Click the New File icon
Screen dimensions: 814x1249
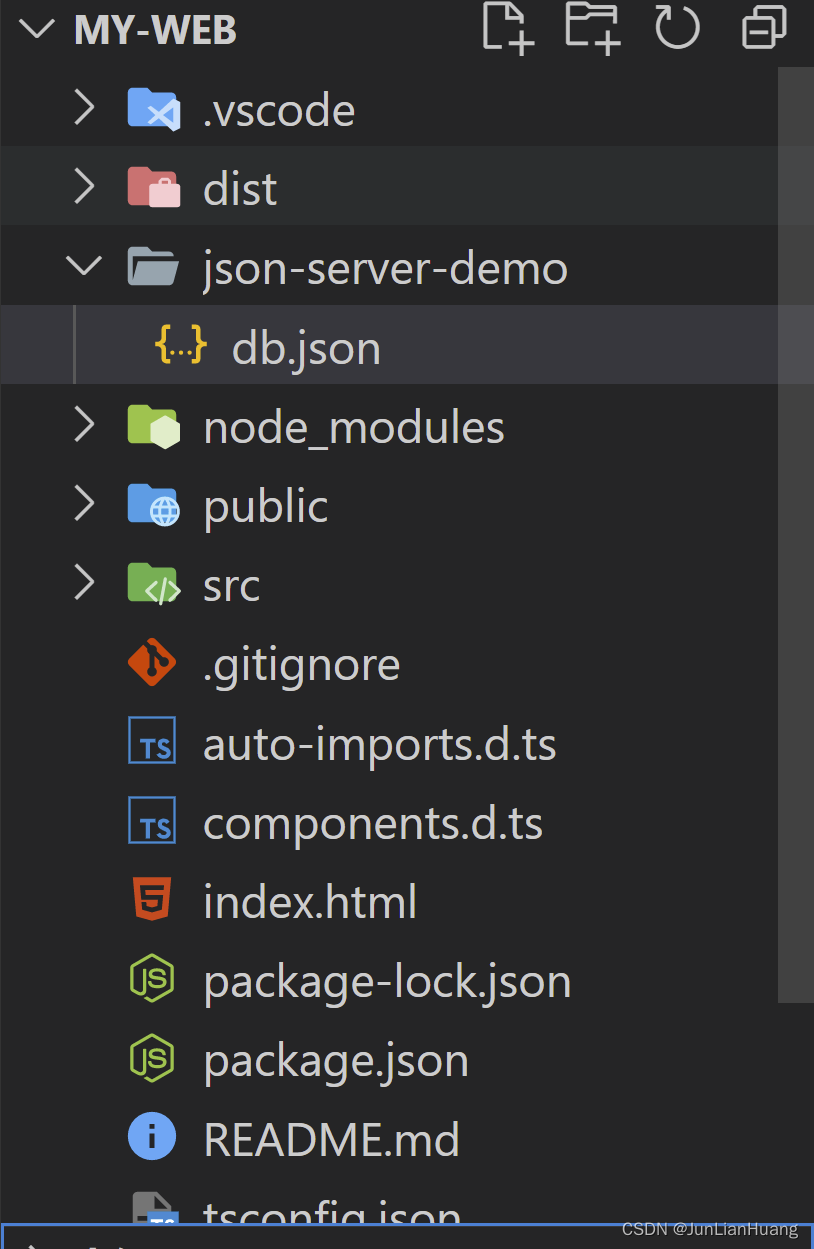(508, 27)
